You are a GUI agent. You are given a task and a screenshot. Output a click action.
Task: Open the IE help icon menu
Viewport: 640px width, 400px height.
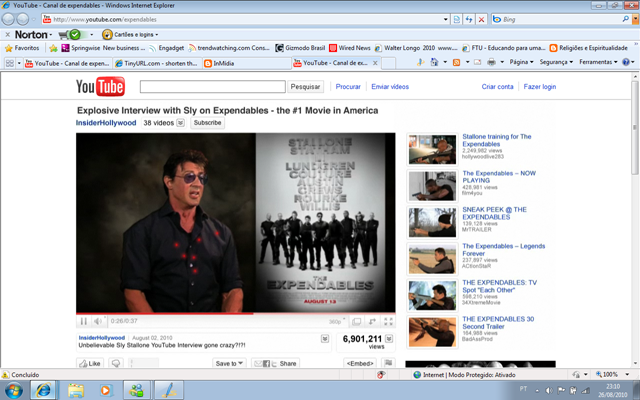(628, 62)
